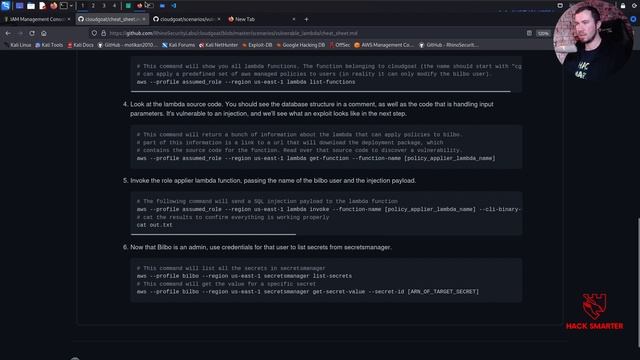Open a new browser tab with plus button
640x360 pixels.
(x=306, y=19)
